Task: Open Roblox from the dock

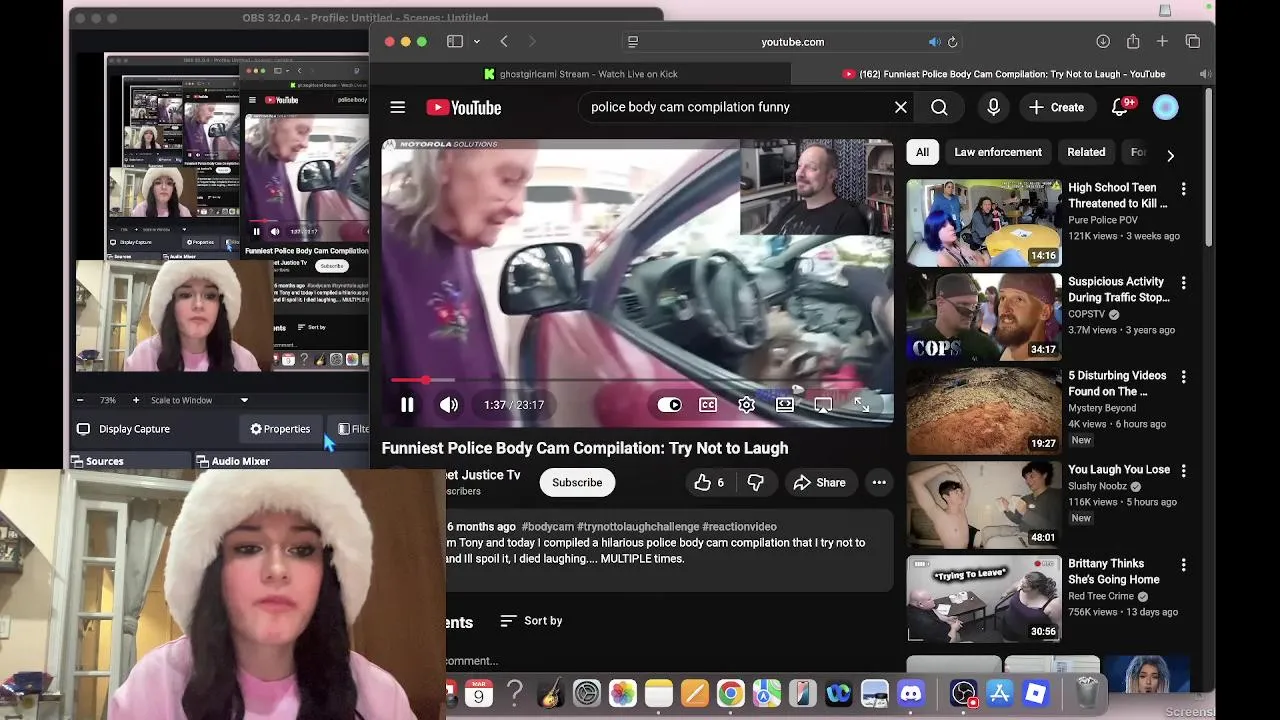Action: pos(1035,693)
